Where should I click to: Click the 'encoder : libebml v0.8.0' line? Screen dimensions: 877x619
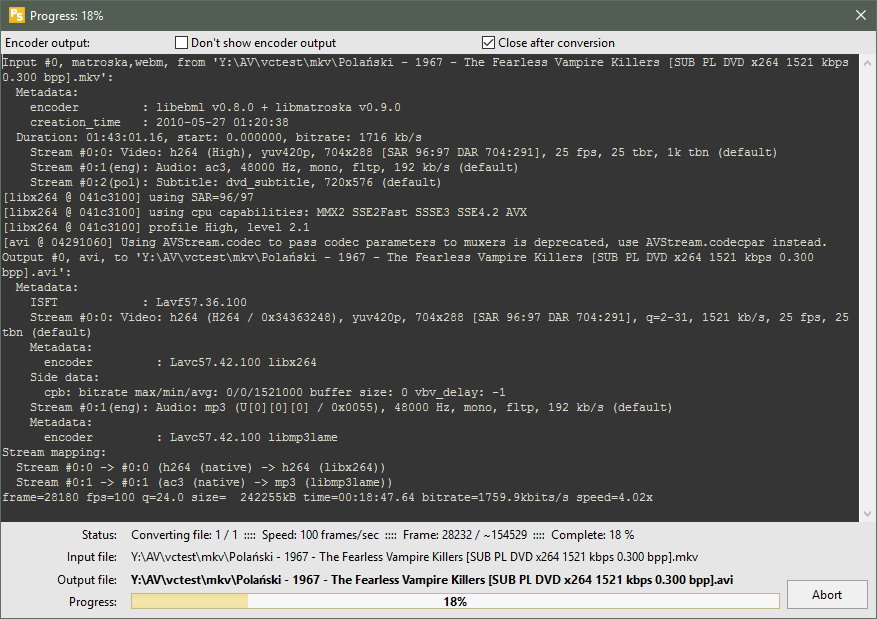pyautogui.click(x=215, y=107)
